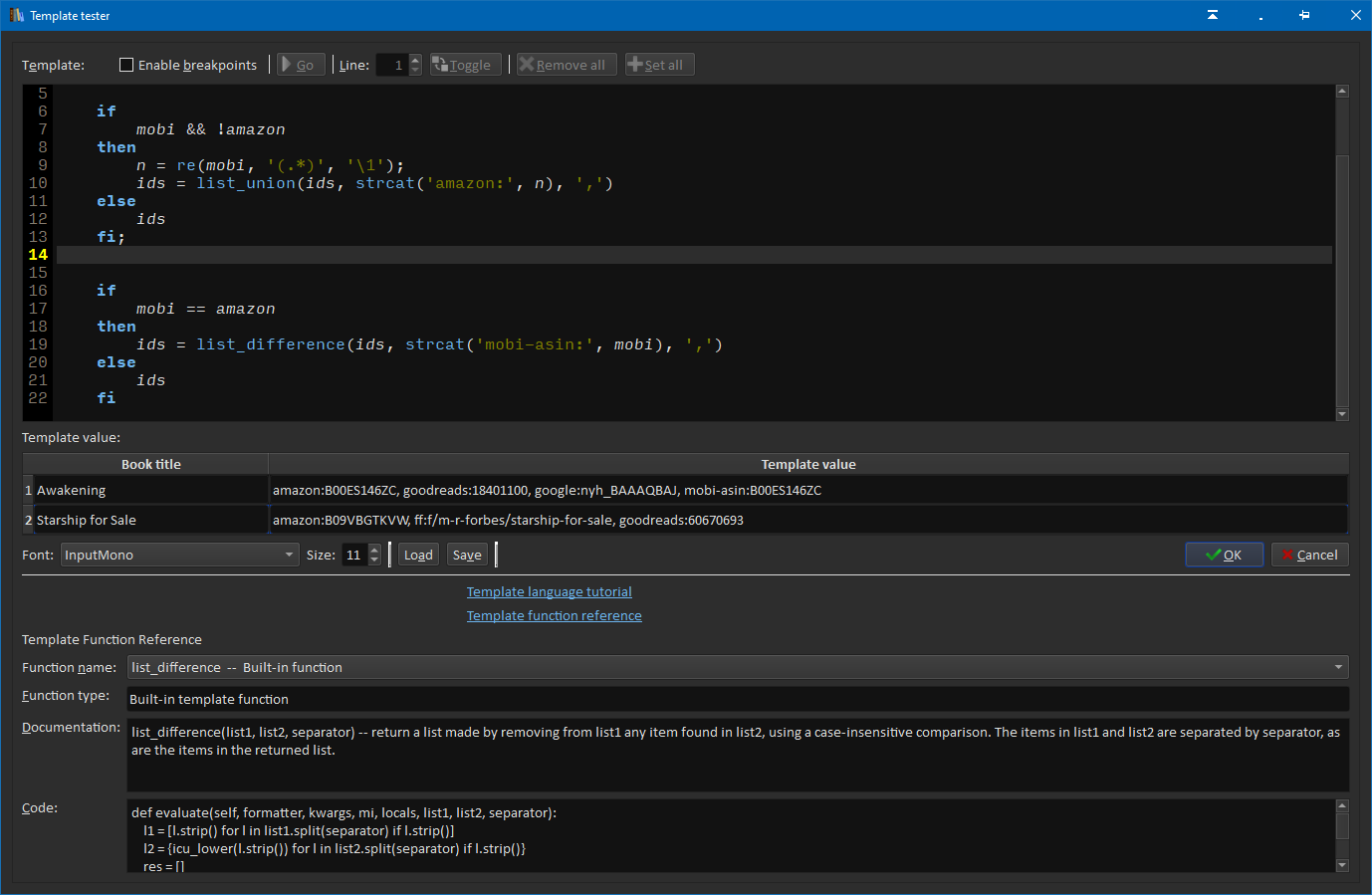Click the template editor vertical scrollbar
The height and width of the screenshot is (895, 1372).
pos(1341,279)
